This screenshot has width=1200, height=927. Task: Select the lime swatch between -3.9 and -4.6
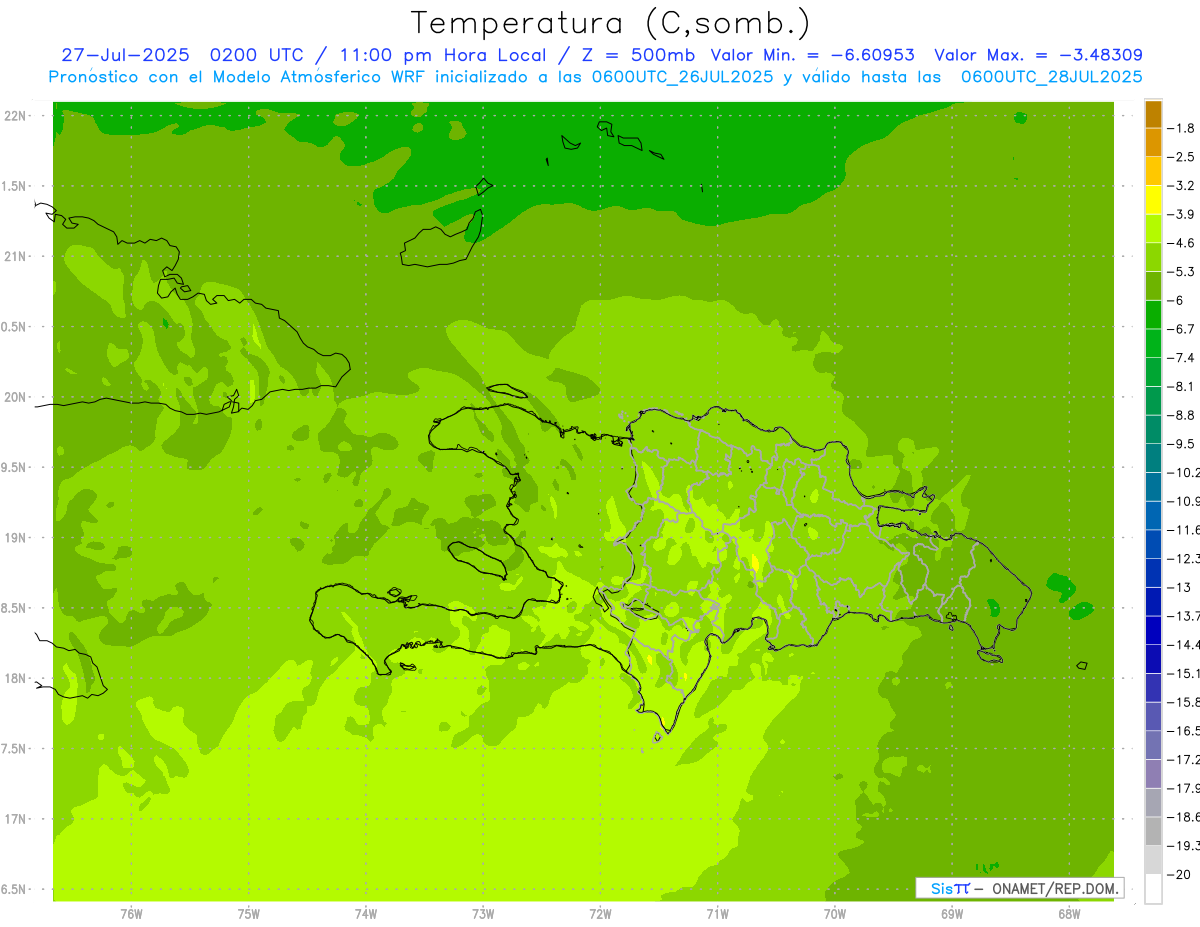(1153, 228)
